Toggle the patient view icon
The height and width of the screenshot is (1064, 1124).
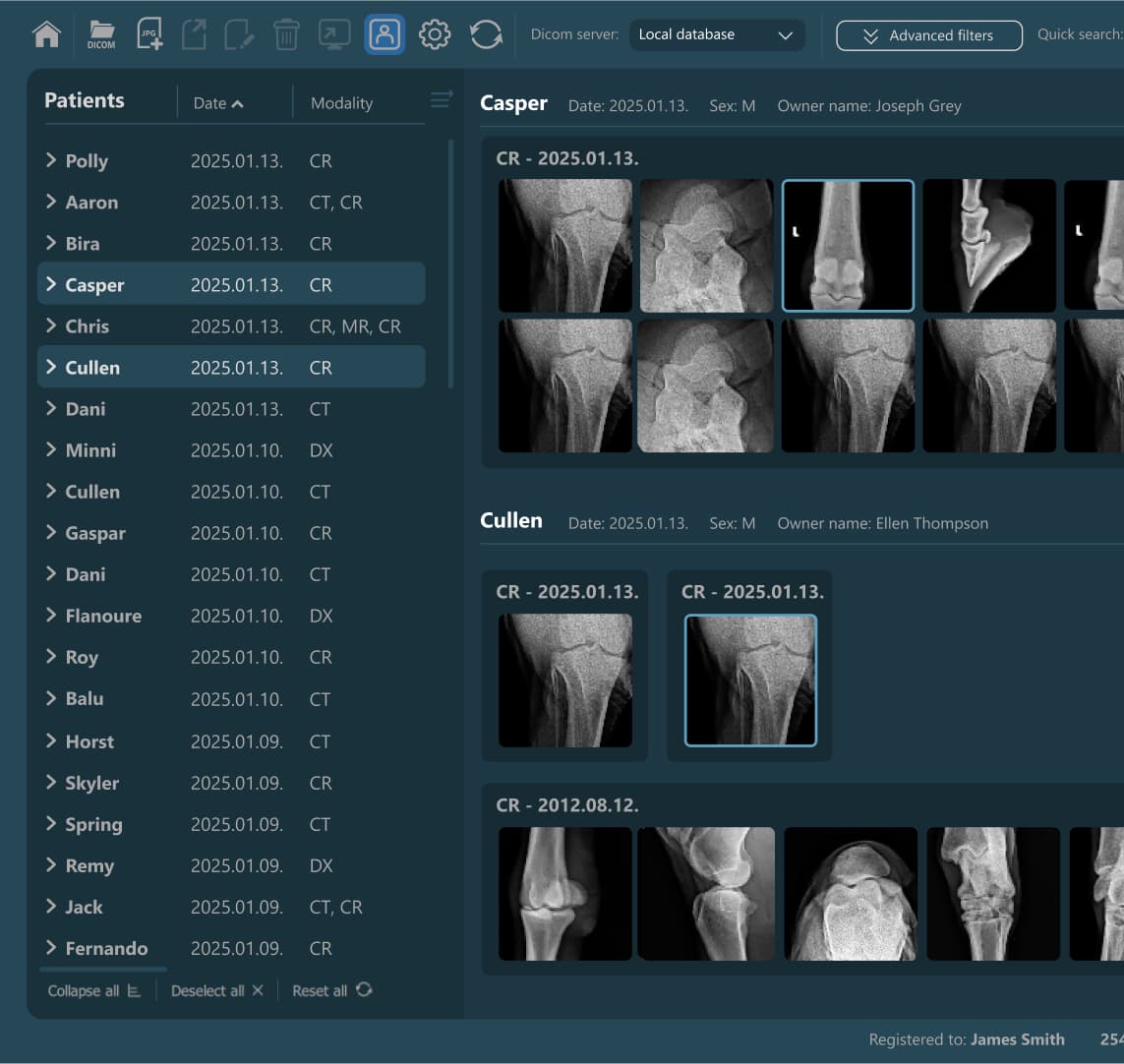point(385,34)
